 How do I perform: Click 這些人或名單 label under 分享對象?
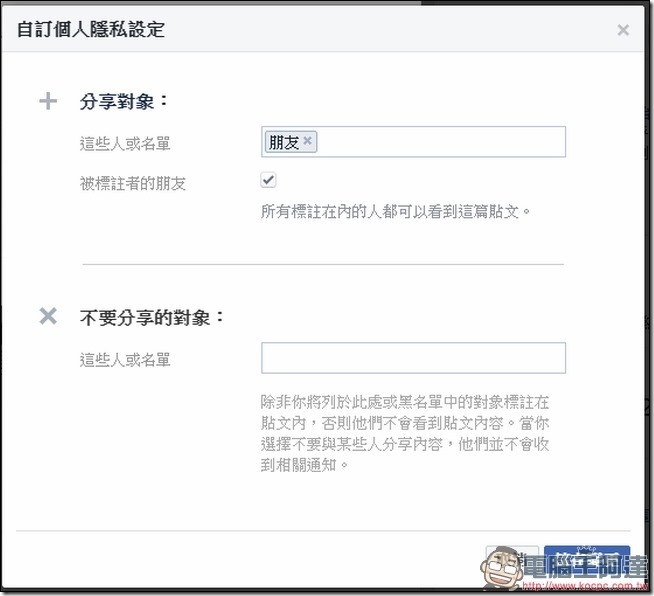(125, 144)
